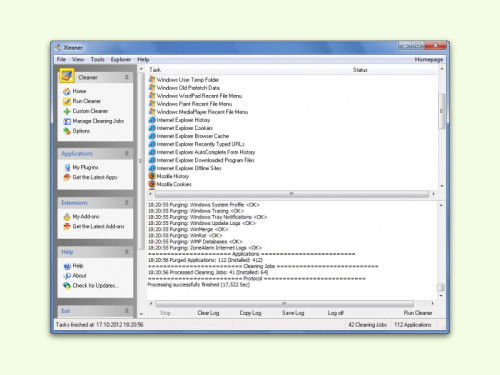
Task: Collapse the Applications sidebar section
Action: (x=127, y=153)
